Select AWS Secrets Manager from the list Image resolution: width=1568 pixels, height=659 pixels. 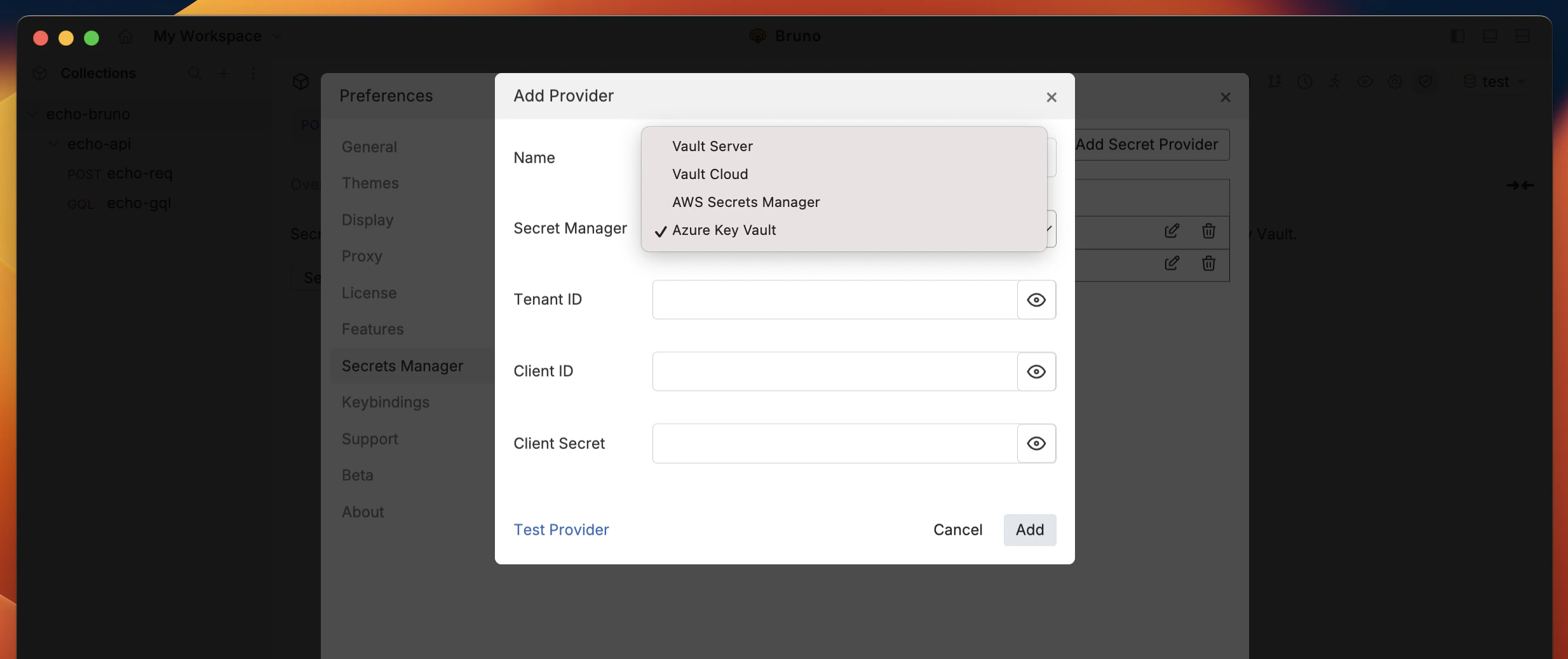pos(745,202)
